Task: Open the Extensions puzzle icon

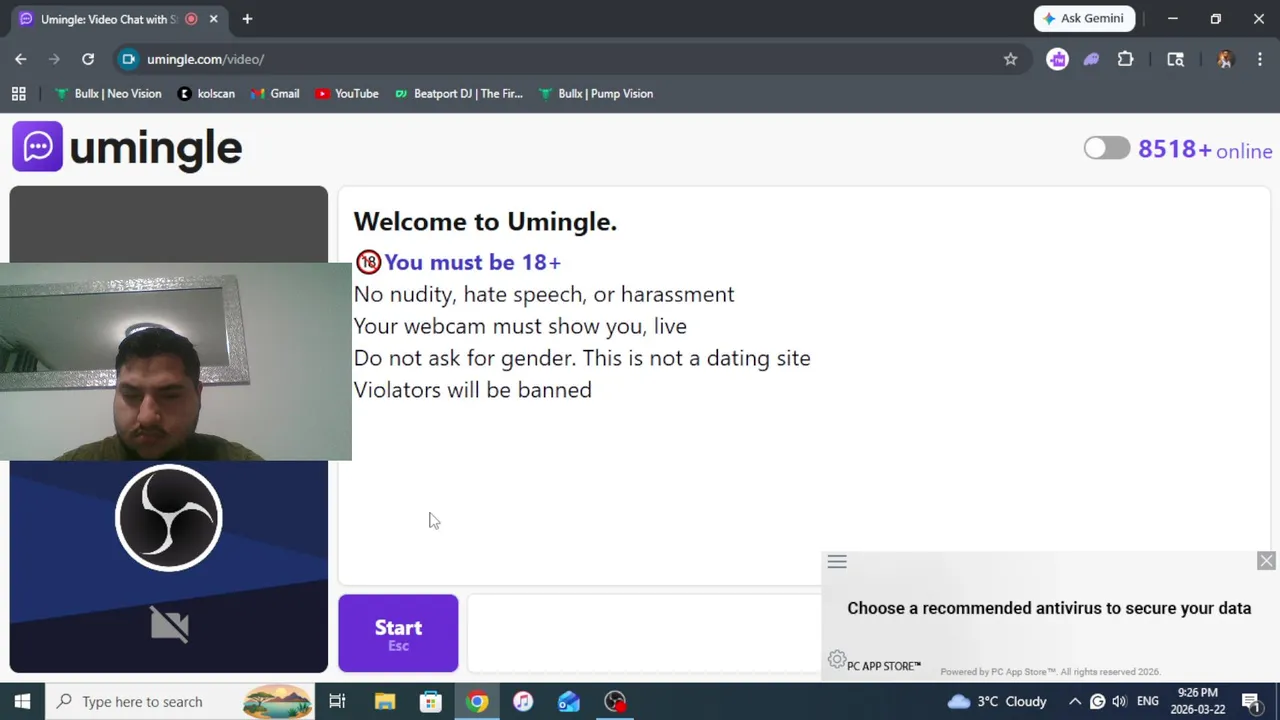Action: pyautogui.click(x=1125, y=59)
